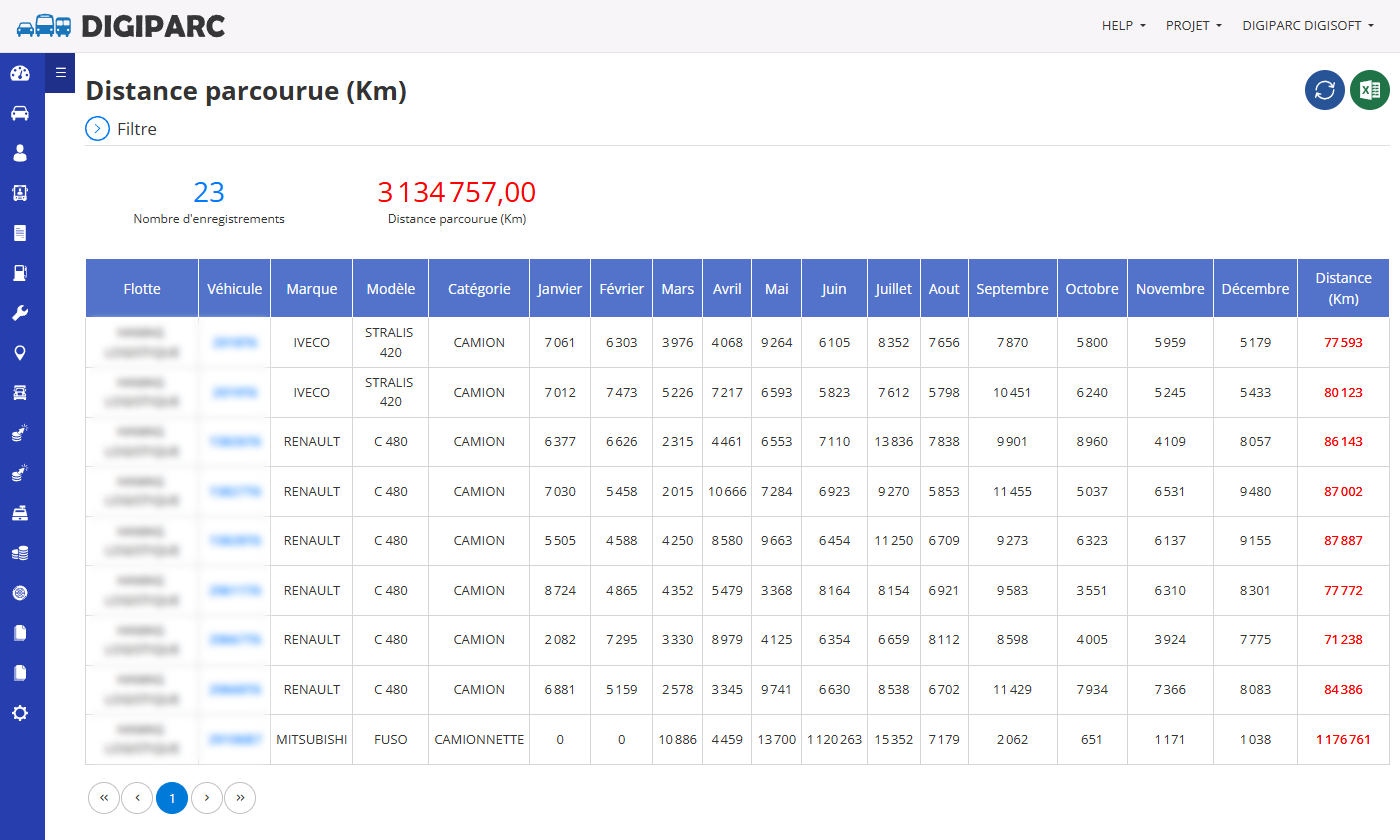This screenshot has width=1400, height=840.
Task: Click the Juin column header
Action: (834, 289)
